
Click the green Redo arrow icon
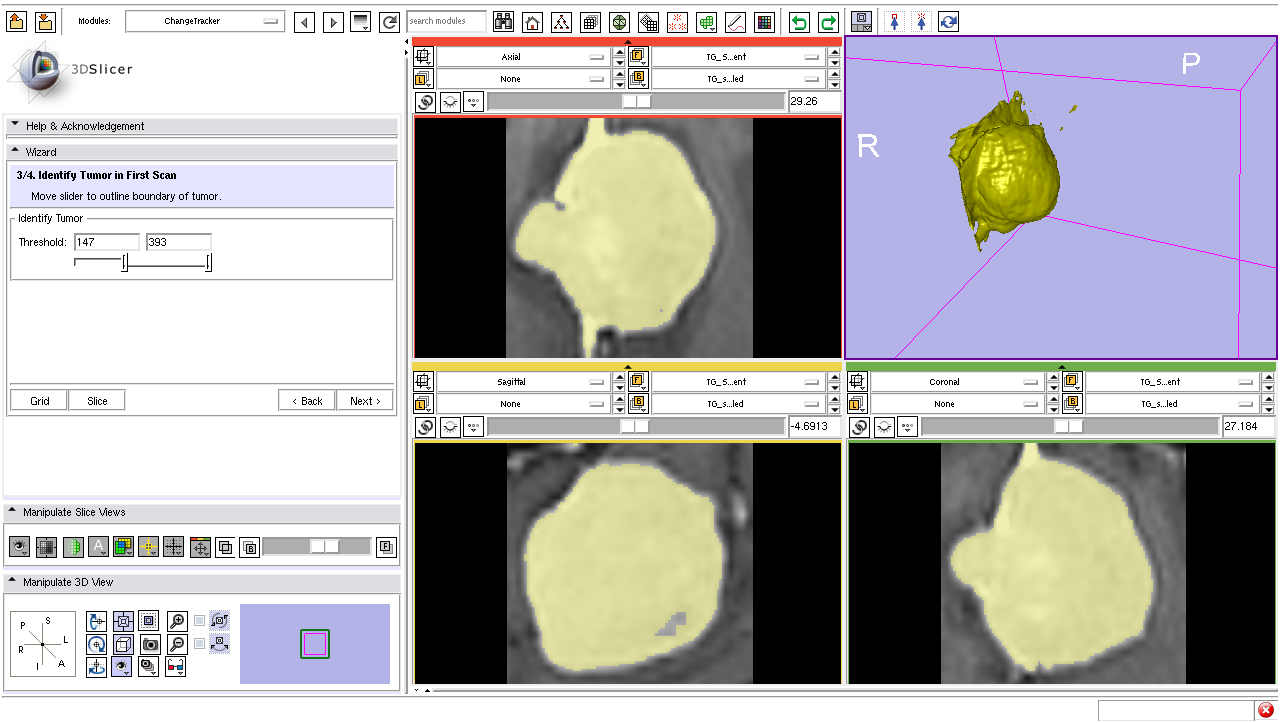coord(828,22)
